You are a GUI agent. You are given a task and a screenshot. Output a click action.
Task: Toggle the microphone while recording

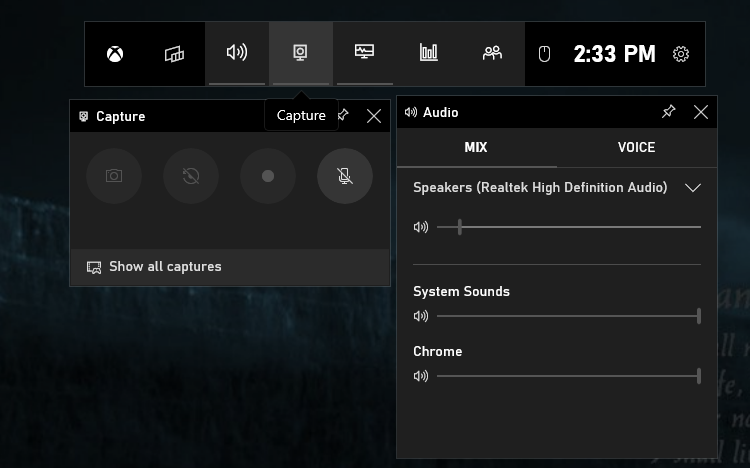pos(345,176)
